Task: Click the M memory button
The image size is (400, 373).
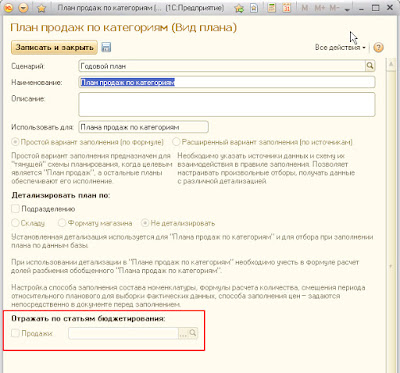Action: [x=305, y=8]
